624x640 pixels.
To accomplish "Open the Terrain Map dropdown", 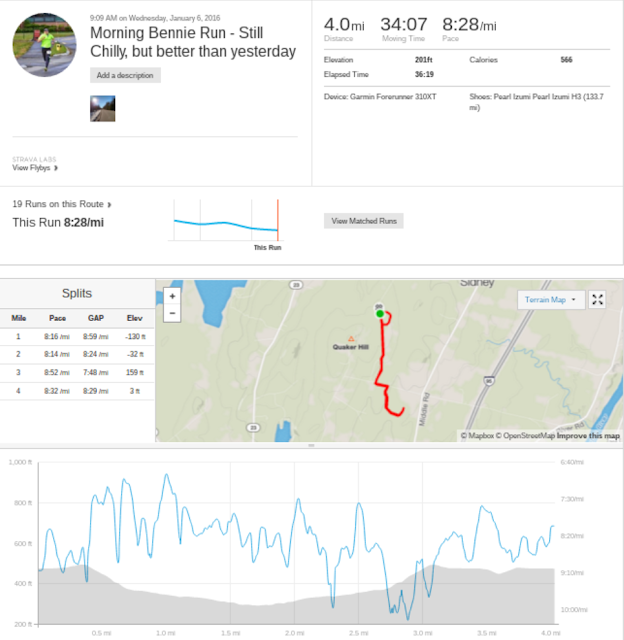I will coord(551,300).
